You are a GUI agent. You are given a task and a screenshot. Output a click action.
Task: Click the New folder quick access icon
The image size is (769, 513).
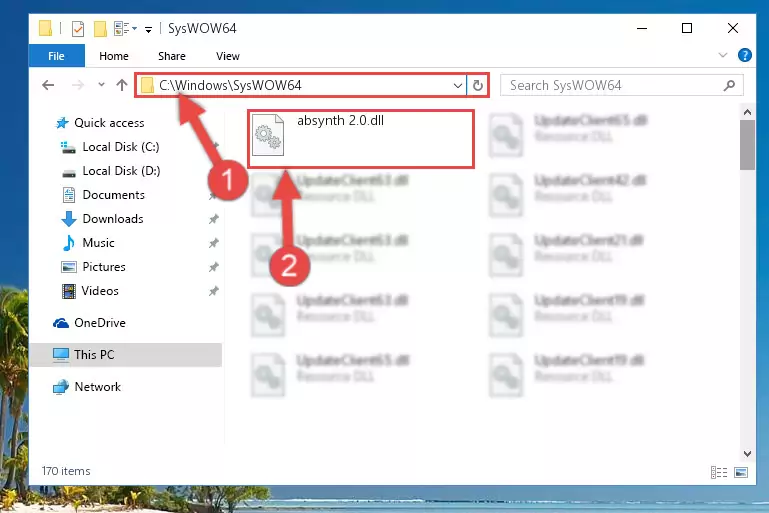[100, 29]
